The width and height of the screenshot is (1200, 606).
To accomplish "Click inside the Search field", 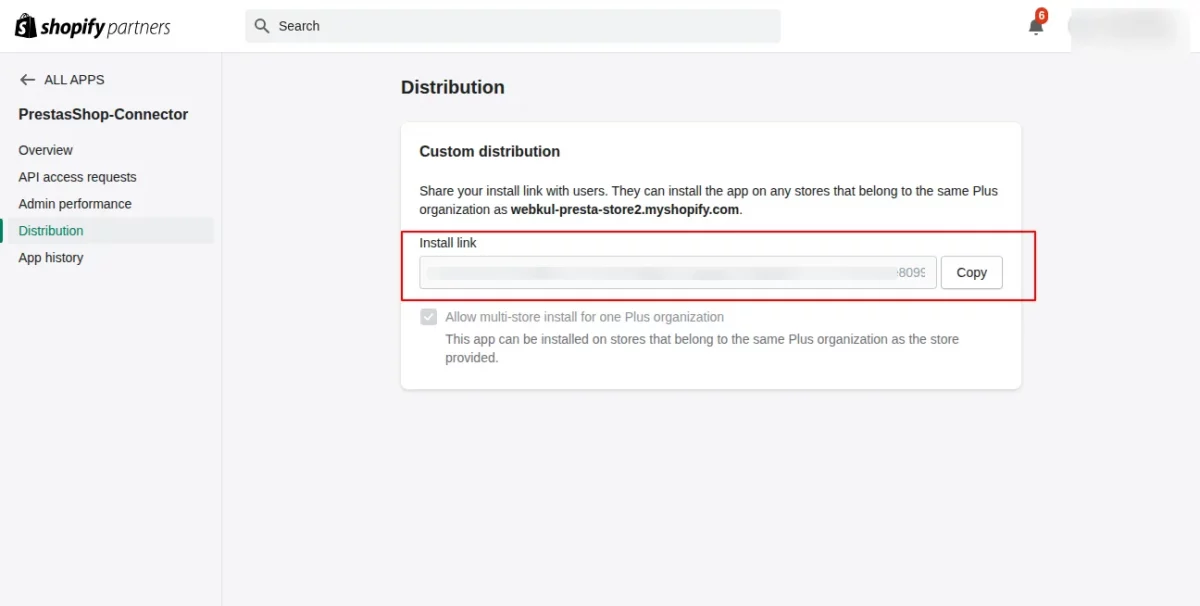I will click(520, 26).
